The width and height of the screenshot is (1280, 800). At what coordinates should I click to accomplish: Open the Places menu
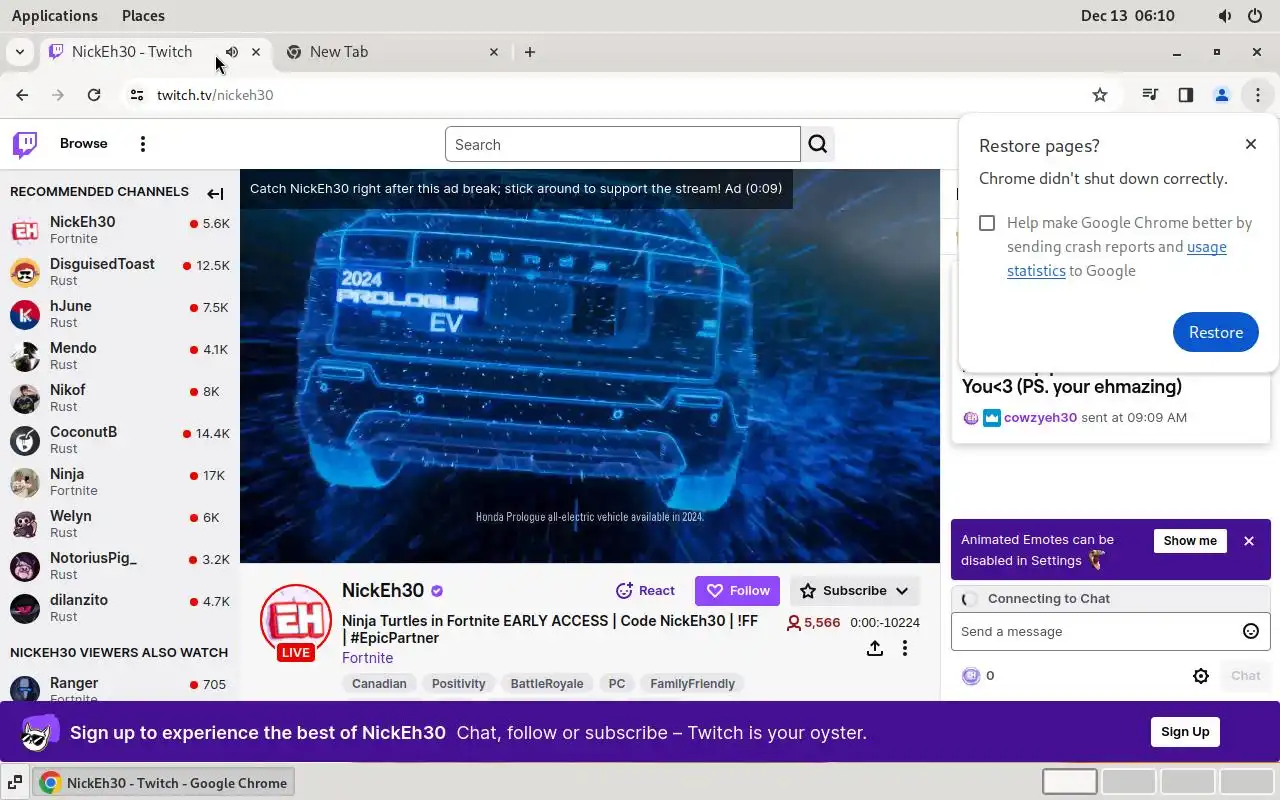click(x=143, y=16)
